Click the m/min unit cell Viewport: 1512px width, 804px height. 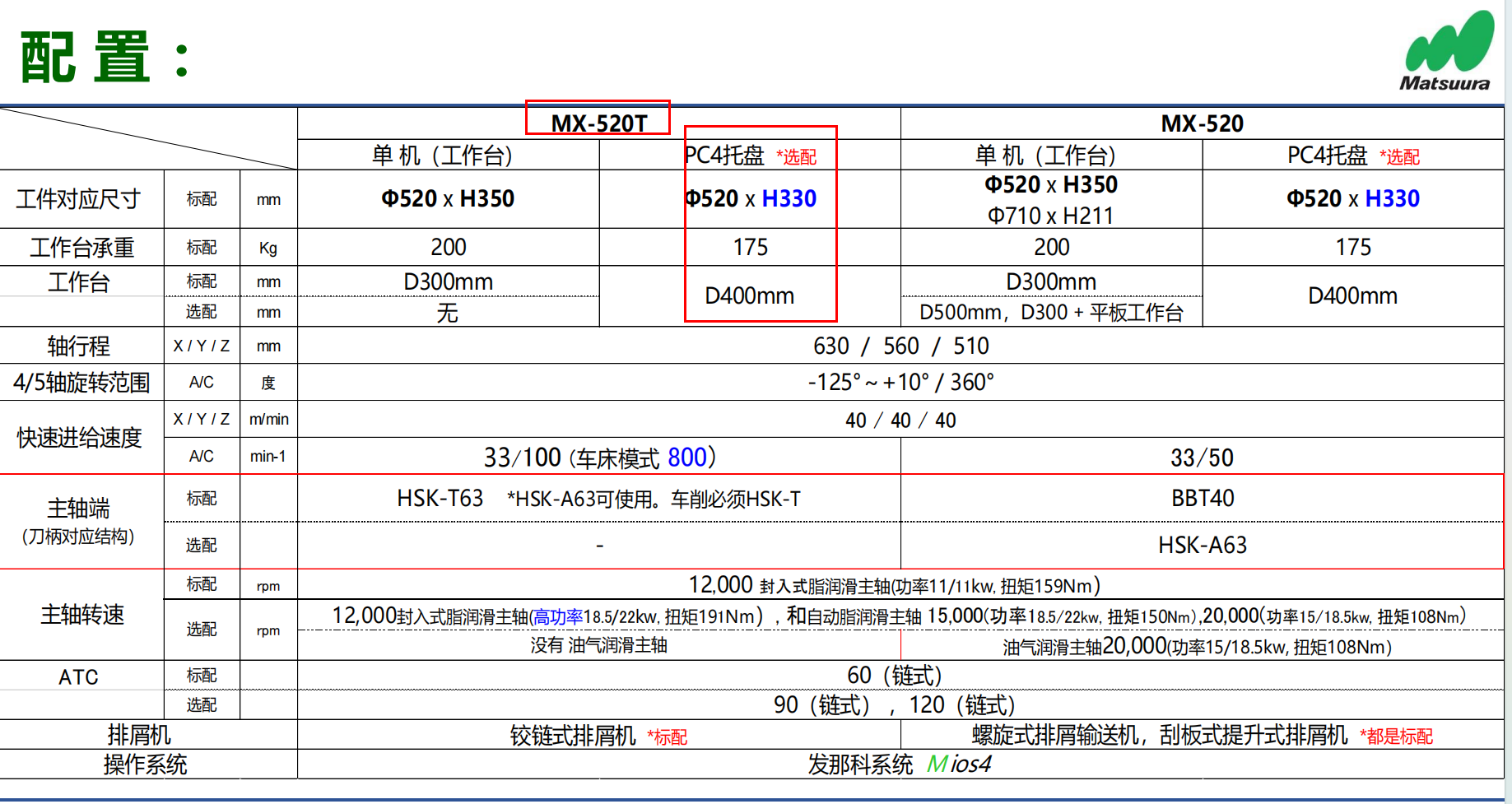pos(269,420)
